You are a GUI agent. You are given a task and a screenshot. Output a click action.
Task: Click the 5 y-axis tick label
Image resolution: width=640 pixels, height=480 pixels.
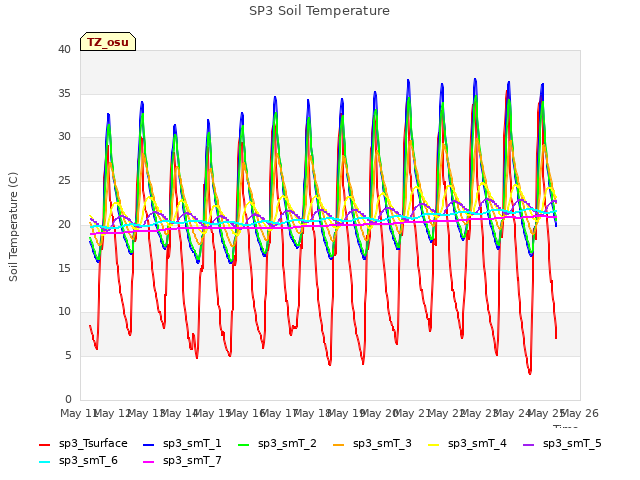click(68, 356)
